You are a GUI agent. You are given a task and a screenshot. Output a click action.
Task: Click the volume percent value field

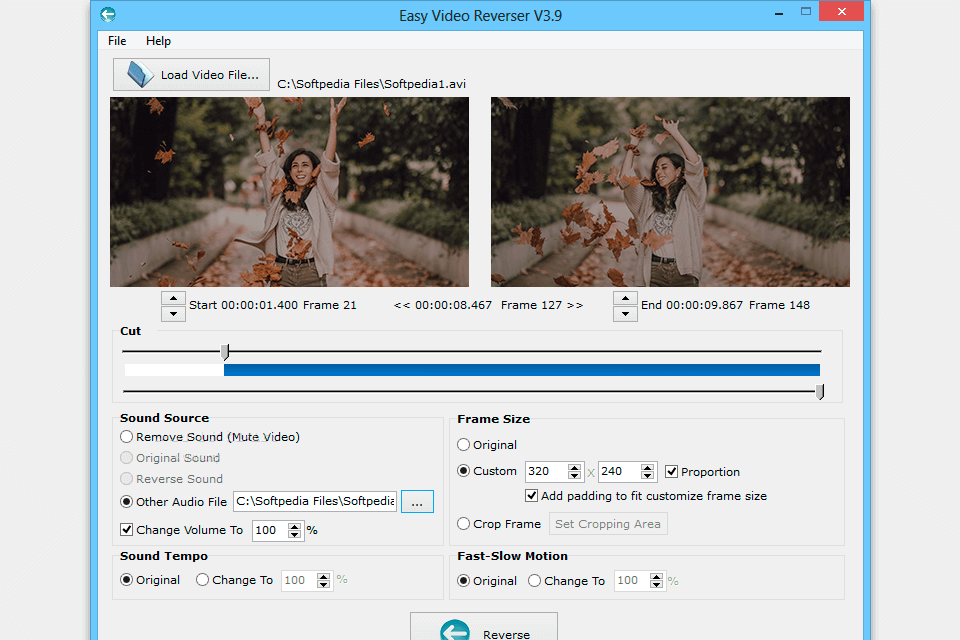(x=270, y=530)
